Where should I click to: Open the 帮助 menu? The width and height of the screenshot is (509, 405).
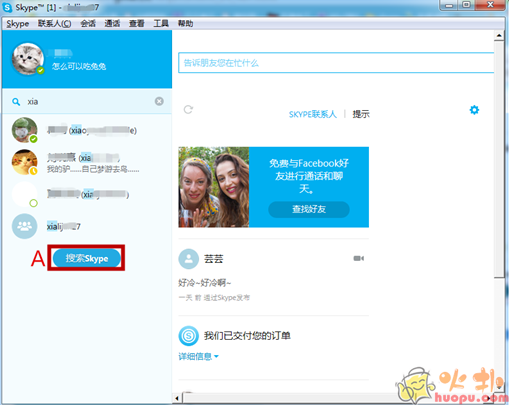pyautogui.click(x=185, y=24)
